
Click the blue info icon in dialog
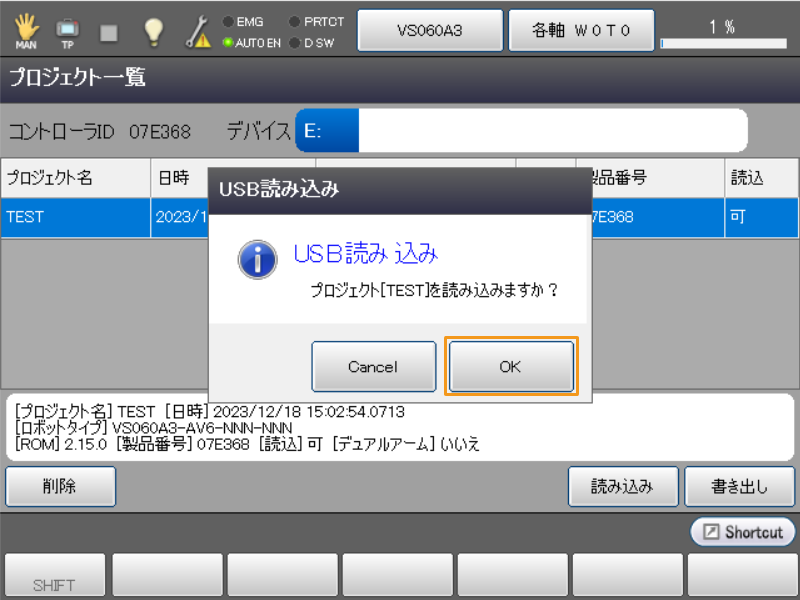pos(258,259)
